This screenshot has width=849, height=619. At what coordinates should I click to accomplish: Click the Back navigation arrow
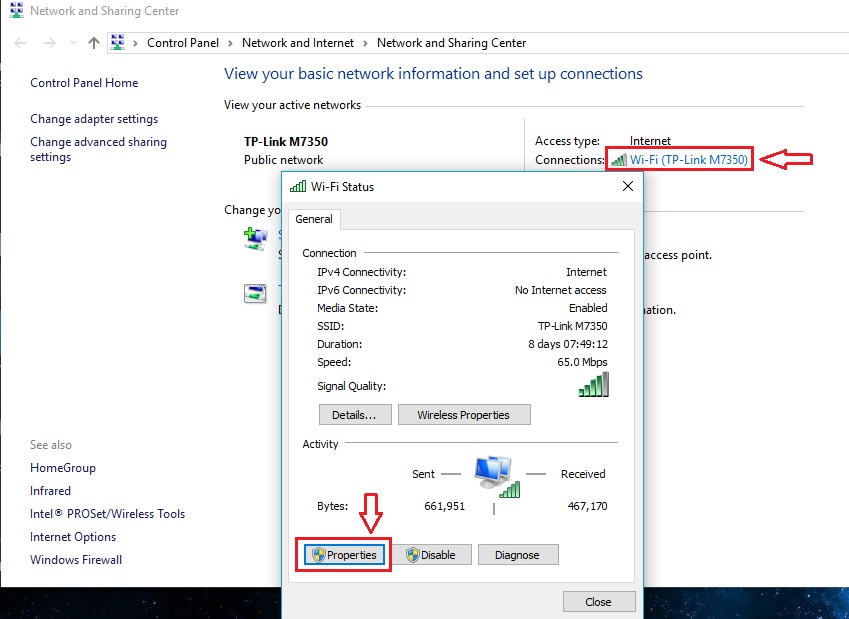[22, 43]
